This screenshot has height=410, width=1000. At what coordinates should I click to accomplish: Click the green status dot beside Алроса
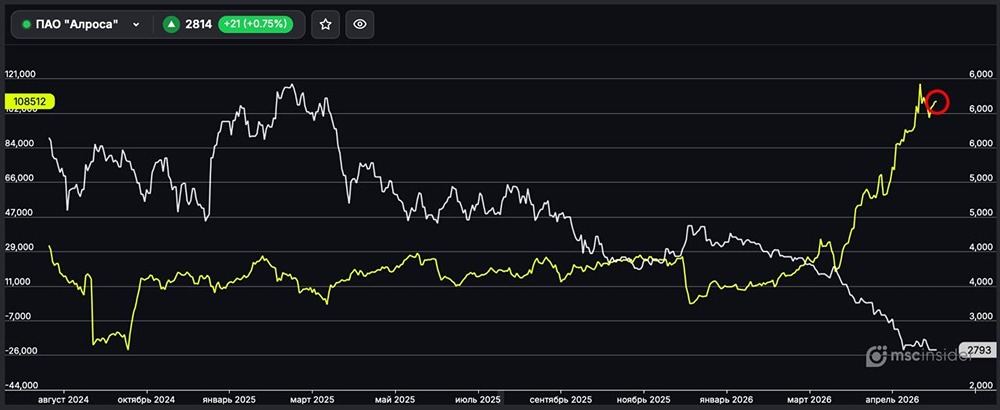(x=26, y=25)
